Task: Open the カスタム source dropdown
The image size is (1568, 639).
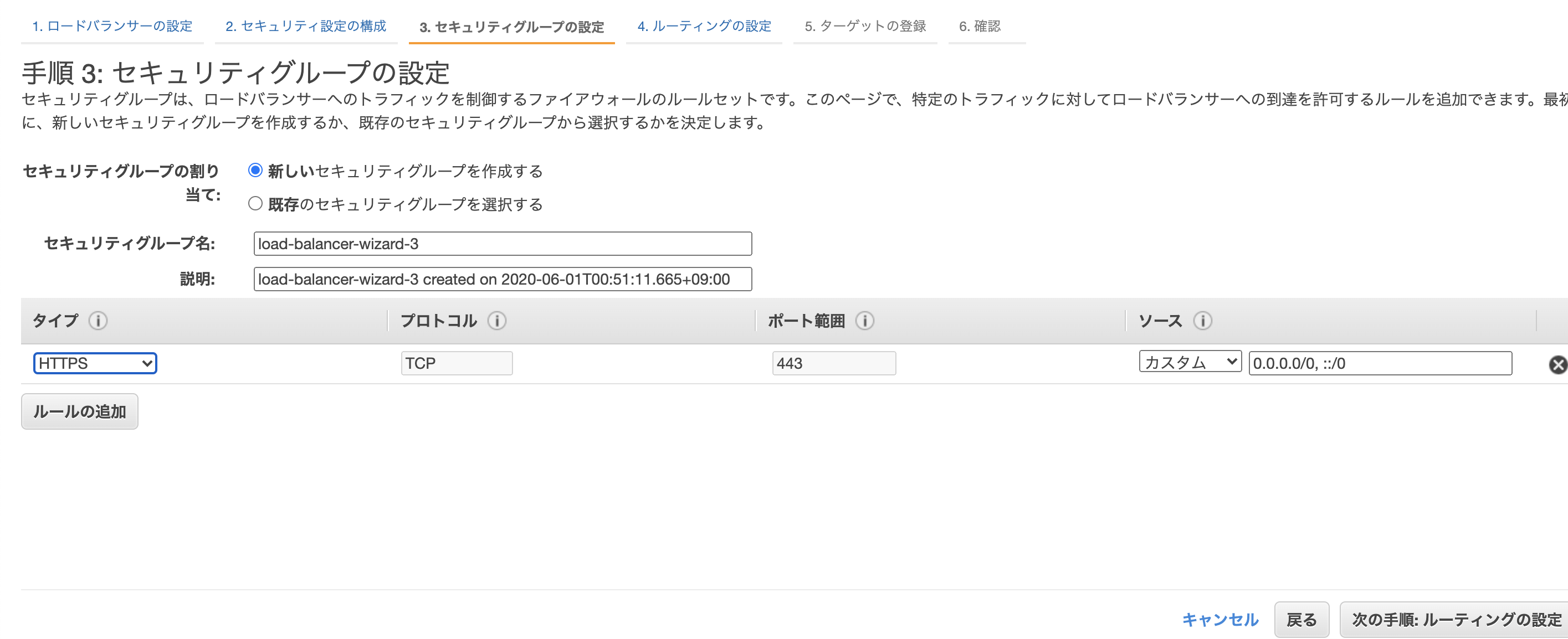Action: coord(1190,362)
